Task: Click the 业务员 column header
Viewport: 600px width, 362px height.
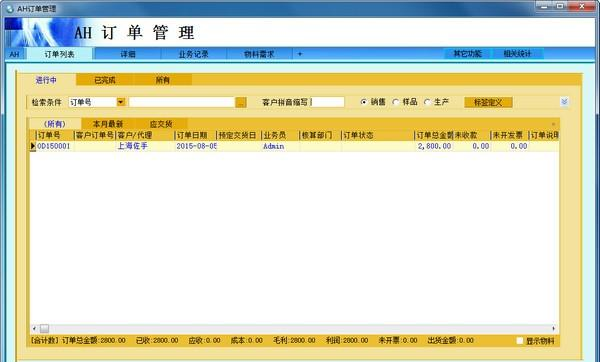Action: click(x=280, y=135)
